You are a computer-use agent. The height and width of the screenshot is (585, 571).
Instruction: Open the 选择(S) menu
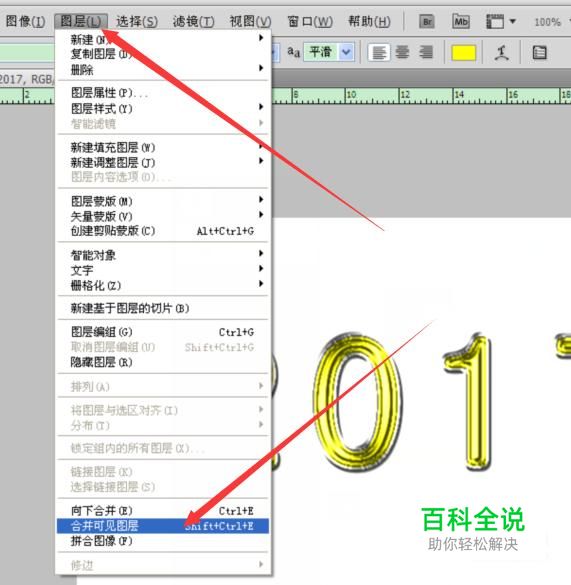click(x=137, y=21)
